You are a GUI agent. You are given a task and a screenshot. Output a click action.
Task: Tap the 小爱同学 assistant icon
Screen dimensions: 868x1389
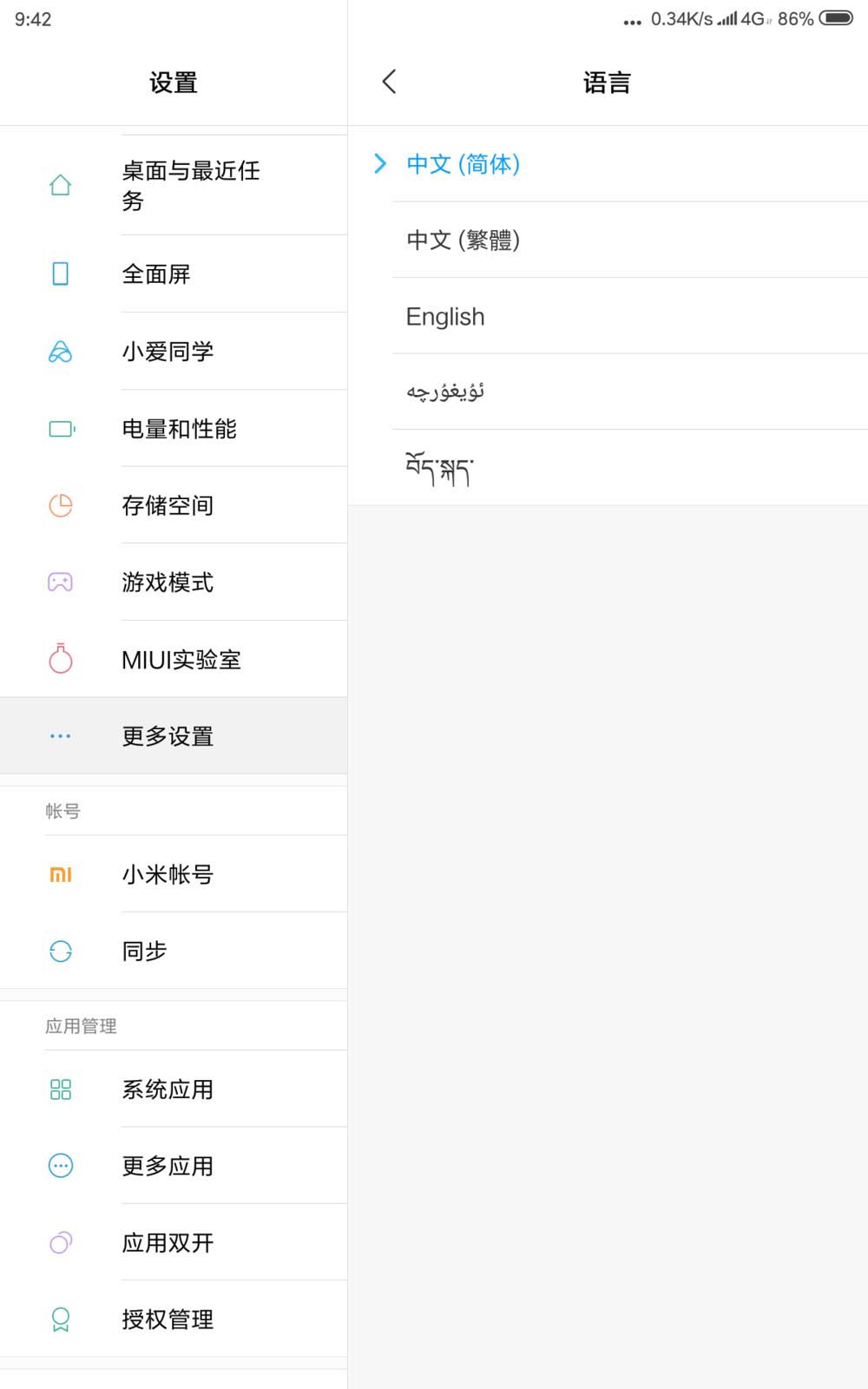pyautogui.click(x=60, y=352)
